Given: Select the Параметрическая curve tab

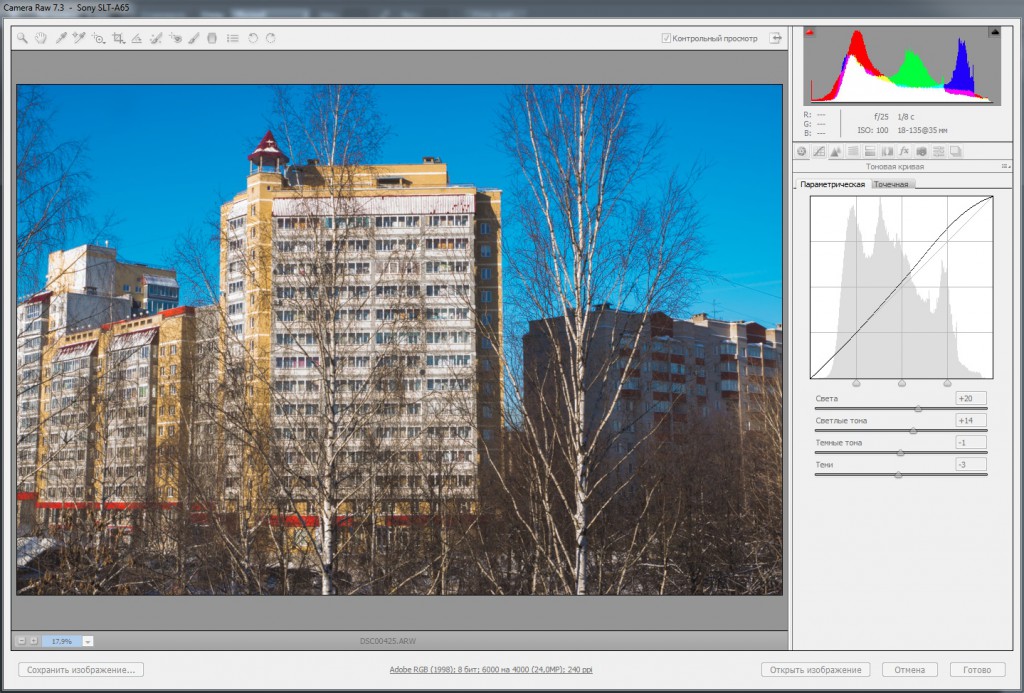Looking at the screenshot, I should [832, 184].
